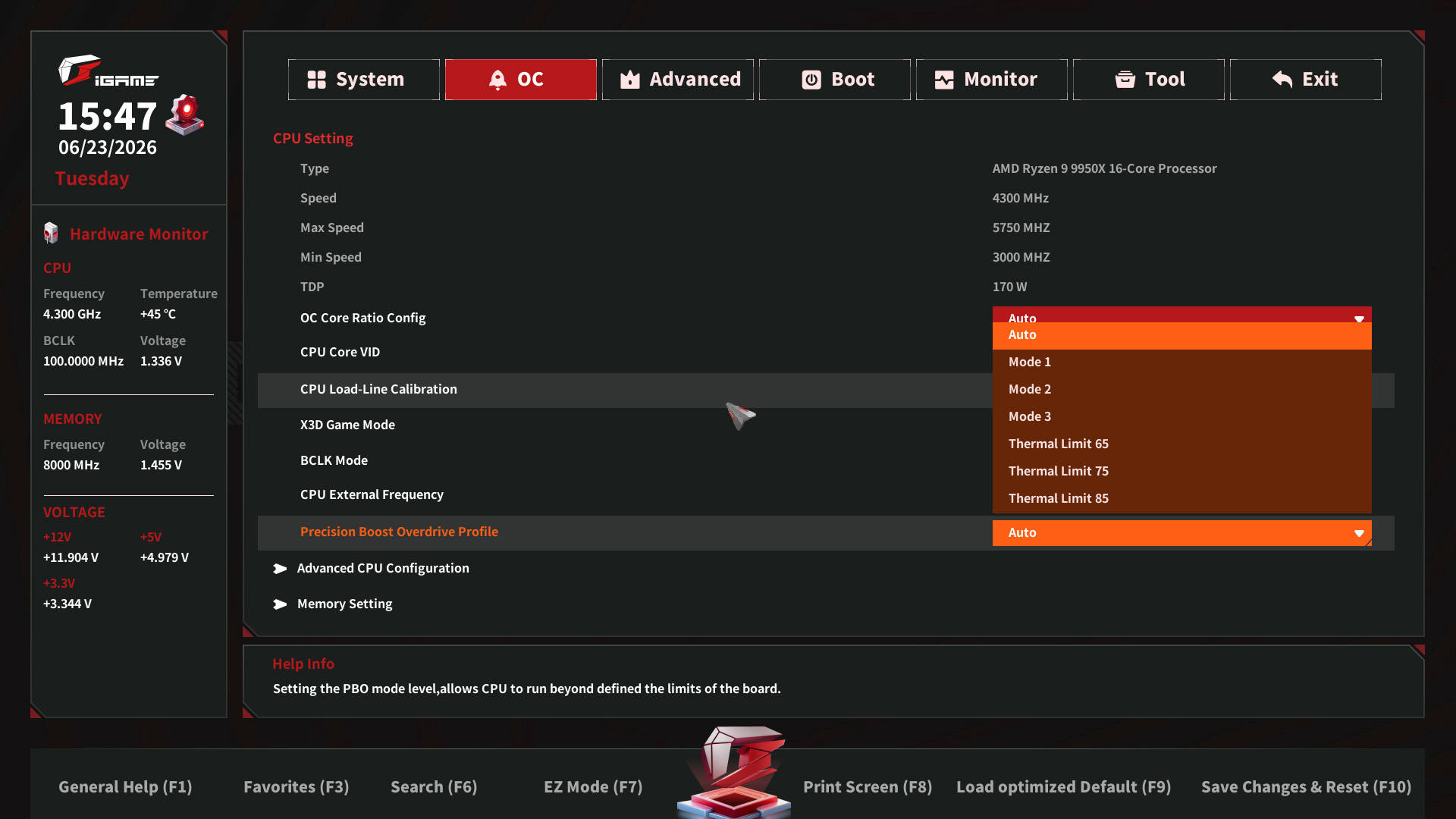Choose Auto in the open dropdown list

1182,335
